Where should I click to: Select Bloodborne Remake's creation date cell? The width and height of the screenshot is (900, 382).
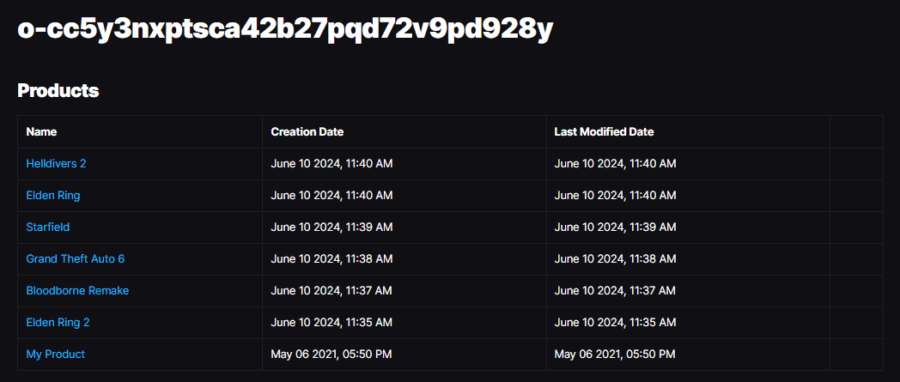click(x=405, y=291)
